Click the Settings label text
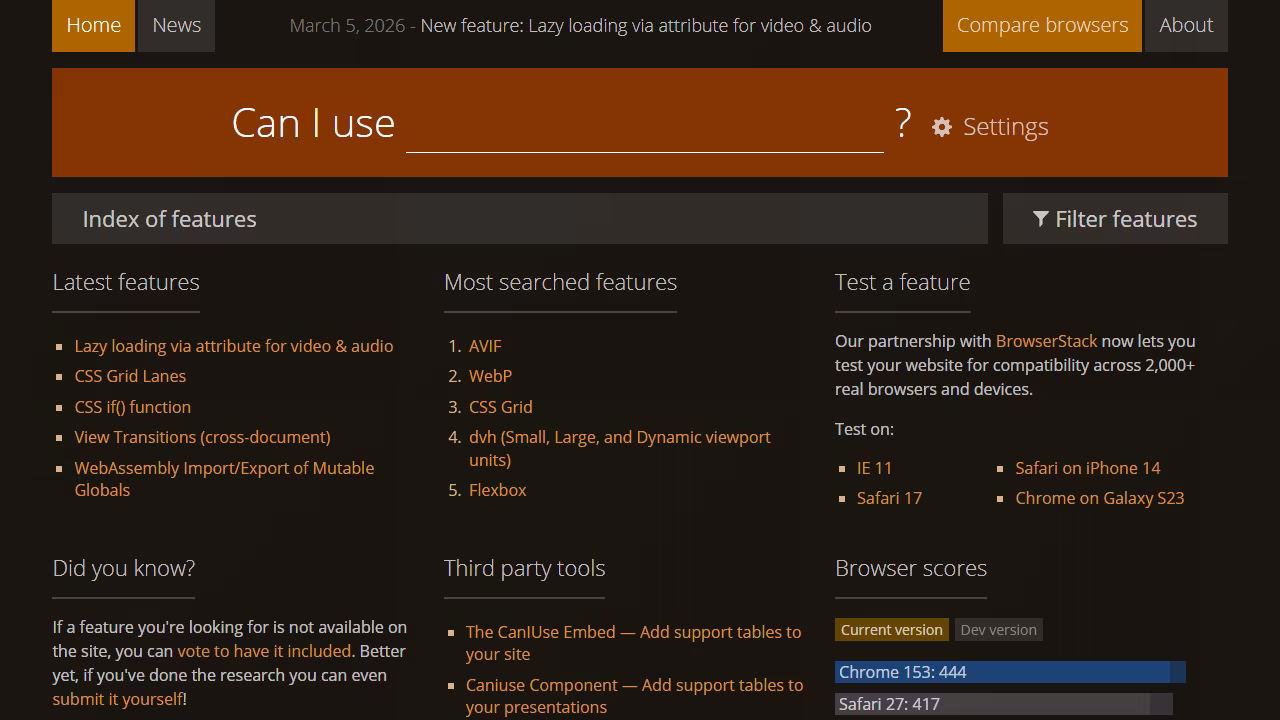 [x=1005, y=127]
